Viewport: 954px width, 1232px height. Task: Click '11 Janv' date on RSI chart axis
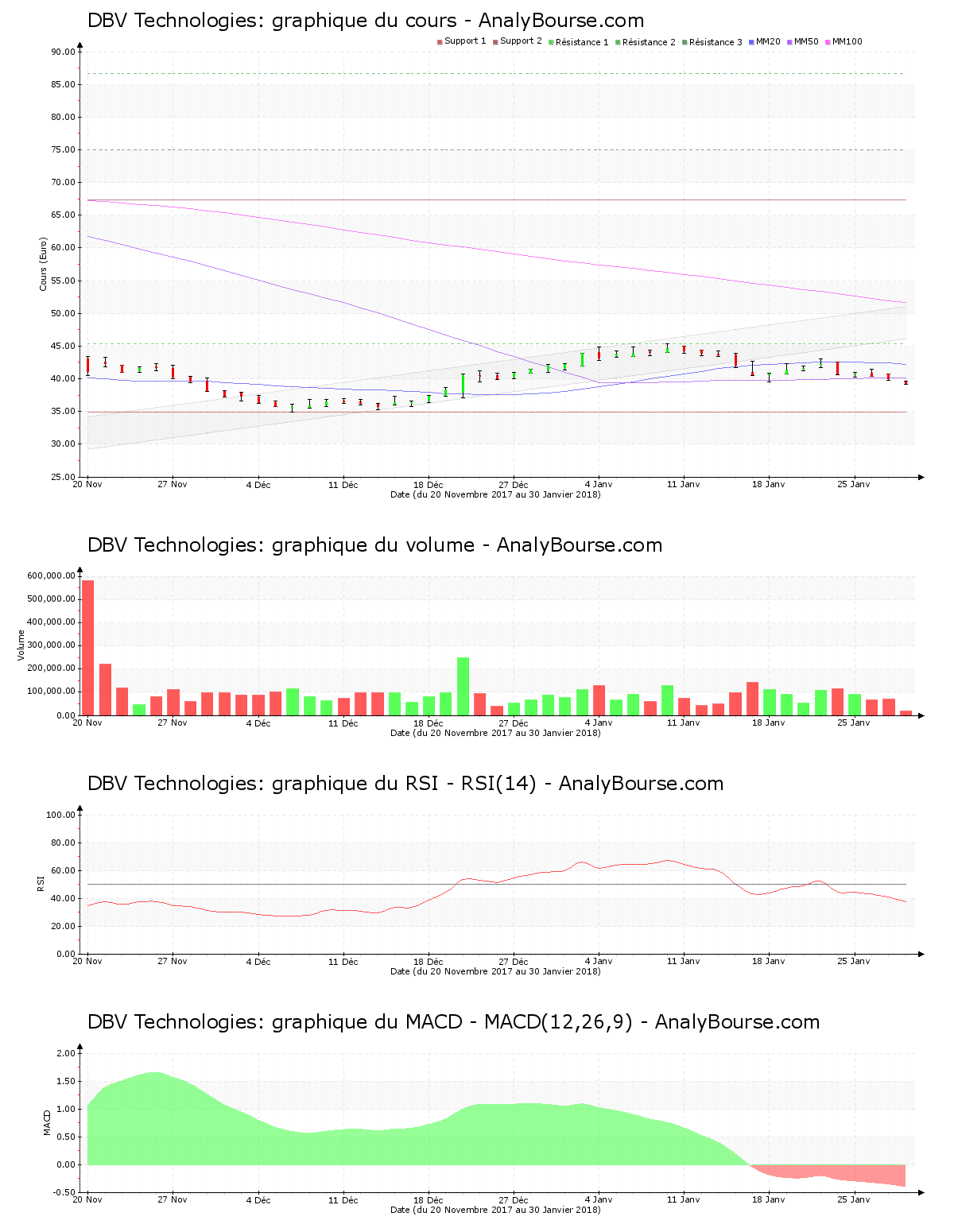[x=684, y=961]
